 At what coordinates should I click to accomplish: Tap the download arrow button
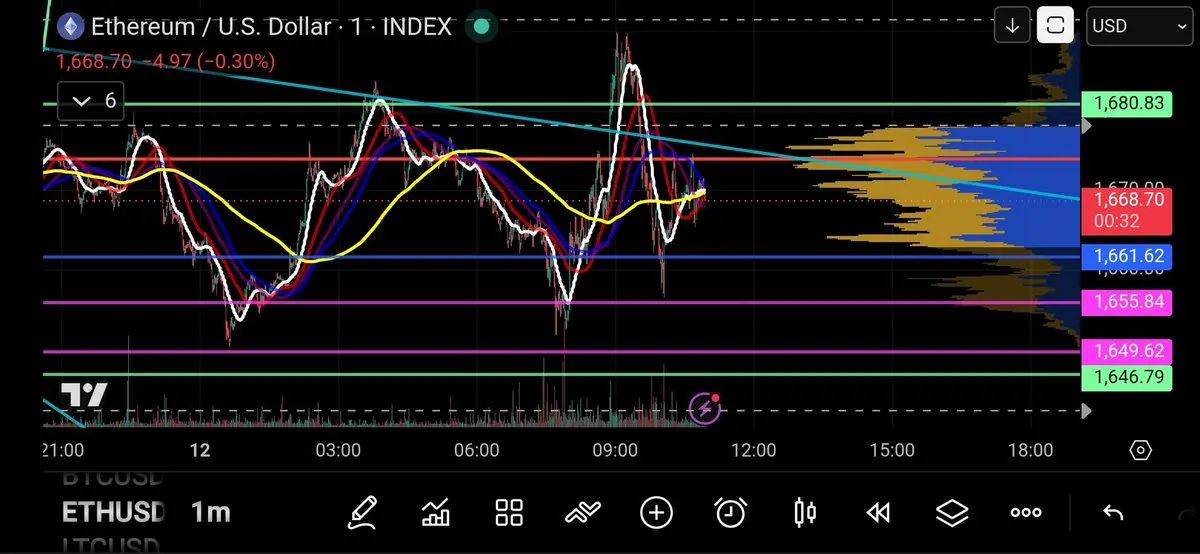[x=1012, y=25]
